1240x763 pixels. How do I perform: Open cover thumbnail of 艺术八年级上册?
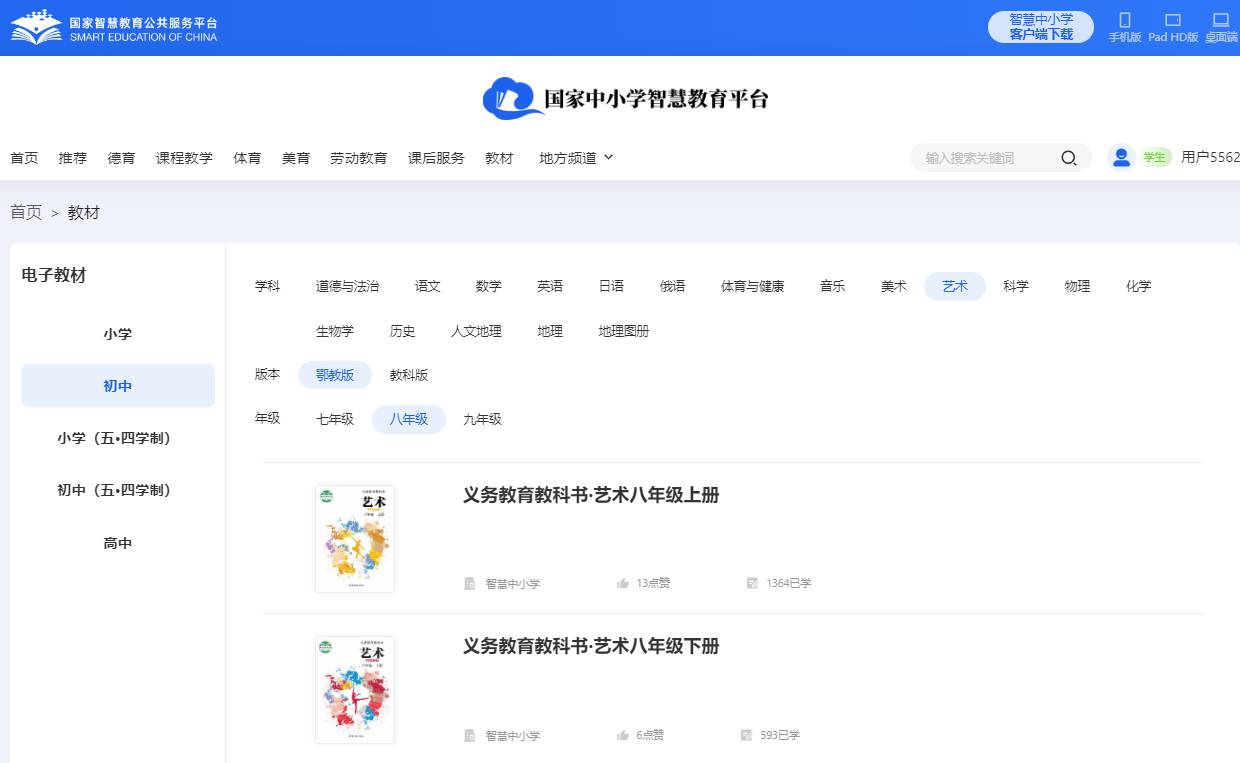click(355, 539)
